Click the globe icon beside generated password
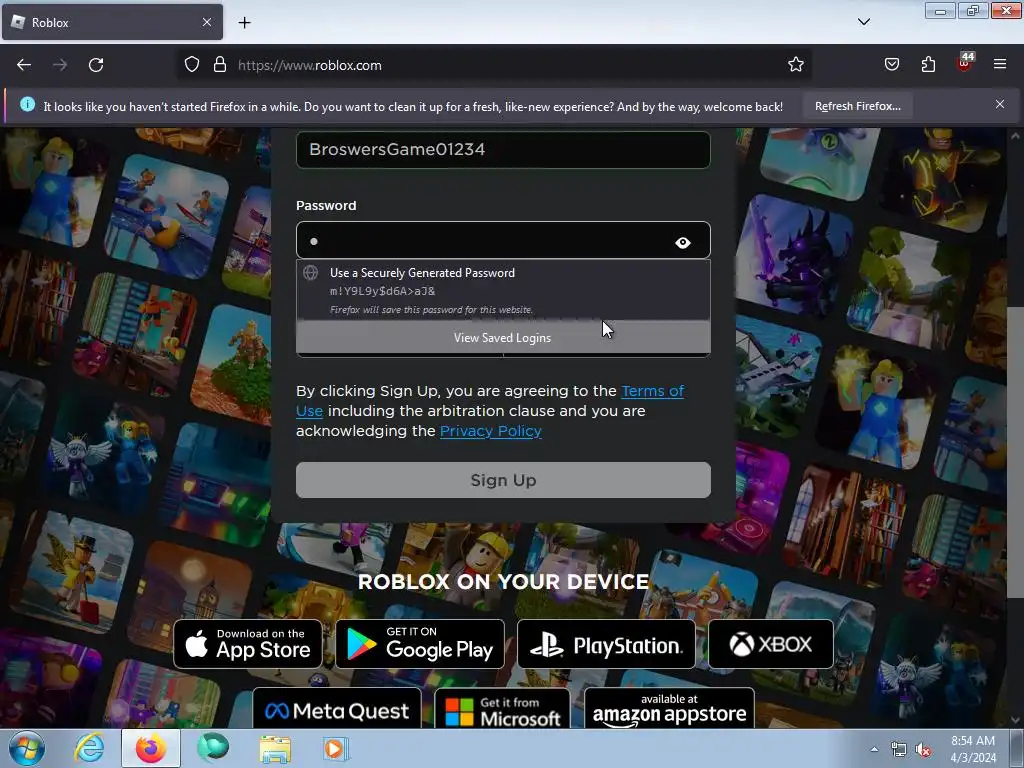 [311, 272]
